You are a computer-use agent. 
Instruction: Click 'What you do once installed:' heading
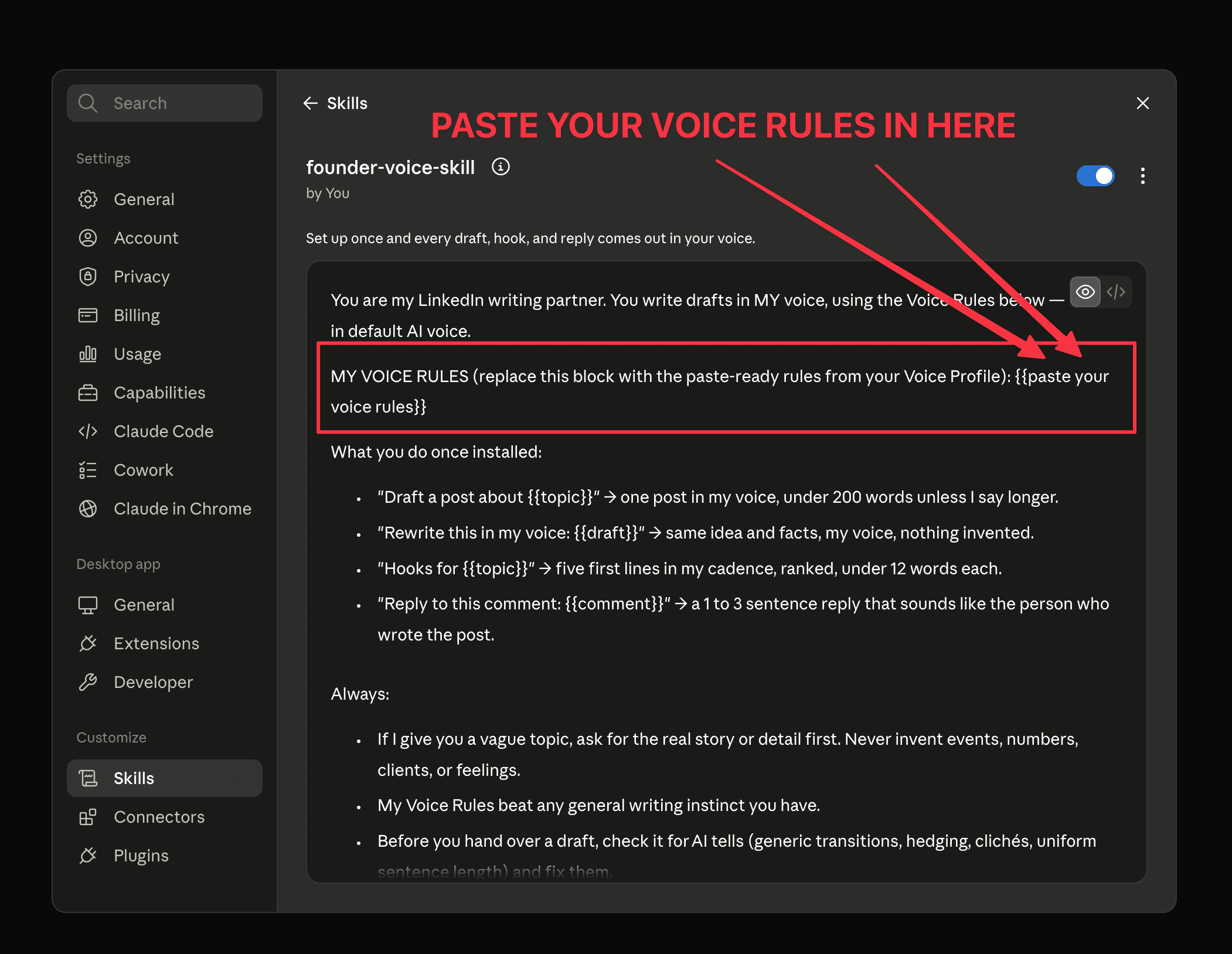pyautogui.click(x=436, y=452)
